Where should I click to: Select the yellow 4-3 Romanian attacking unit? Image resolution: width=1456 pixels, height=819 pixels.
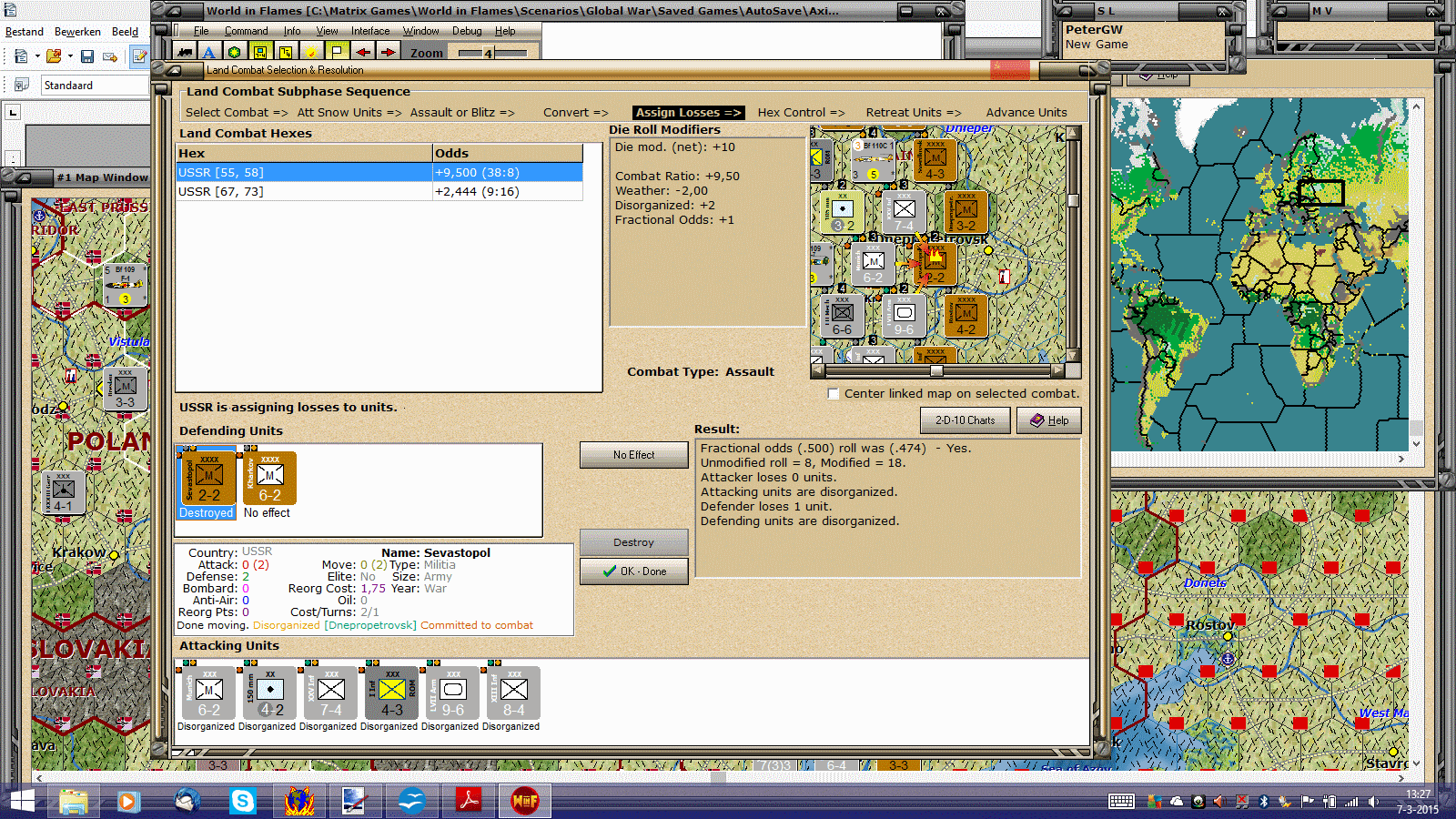click(x=391, y=693)
